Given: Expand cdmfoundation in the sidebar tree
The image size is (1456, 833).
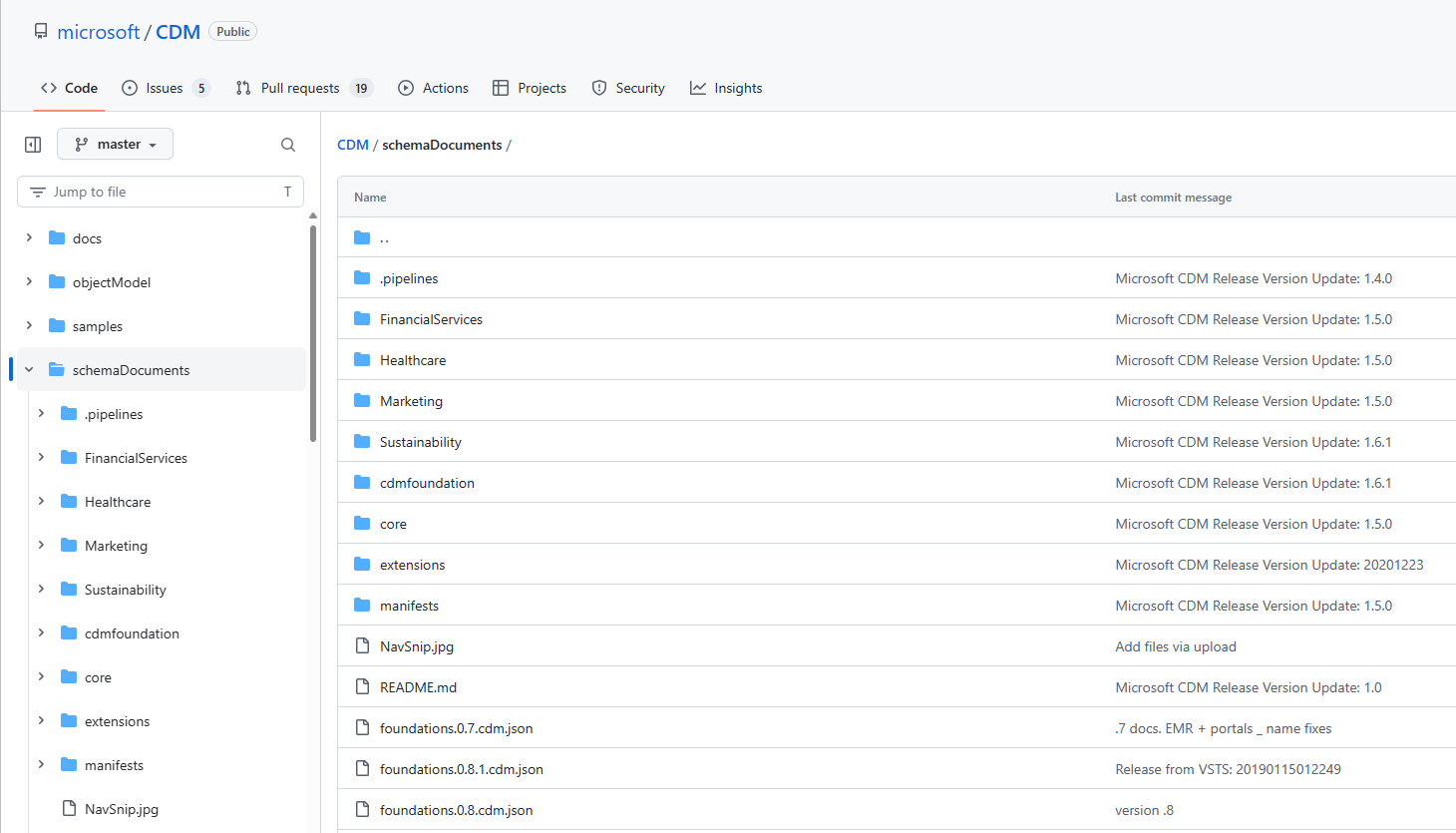Looking at the screenshot, I should pyautogui.click(x=41, y=633).
